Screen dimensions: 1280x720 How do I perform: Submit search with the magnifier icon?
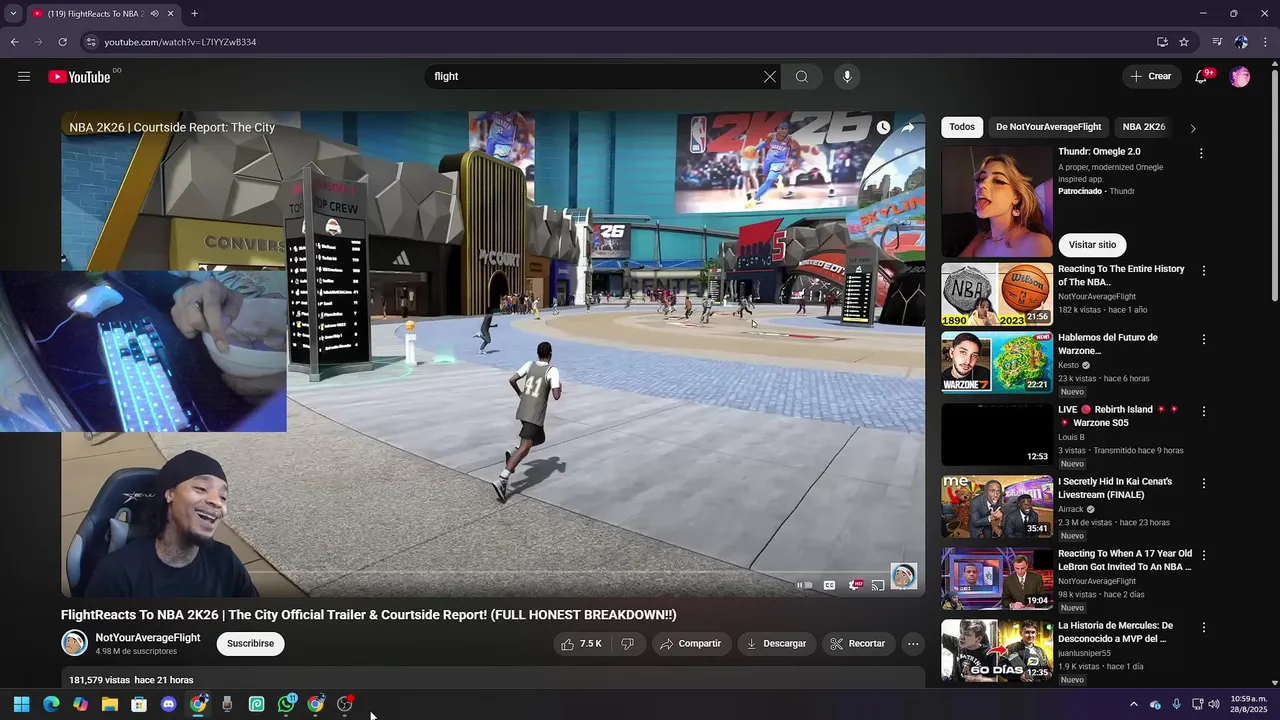point(802,77)
